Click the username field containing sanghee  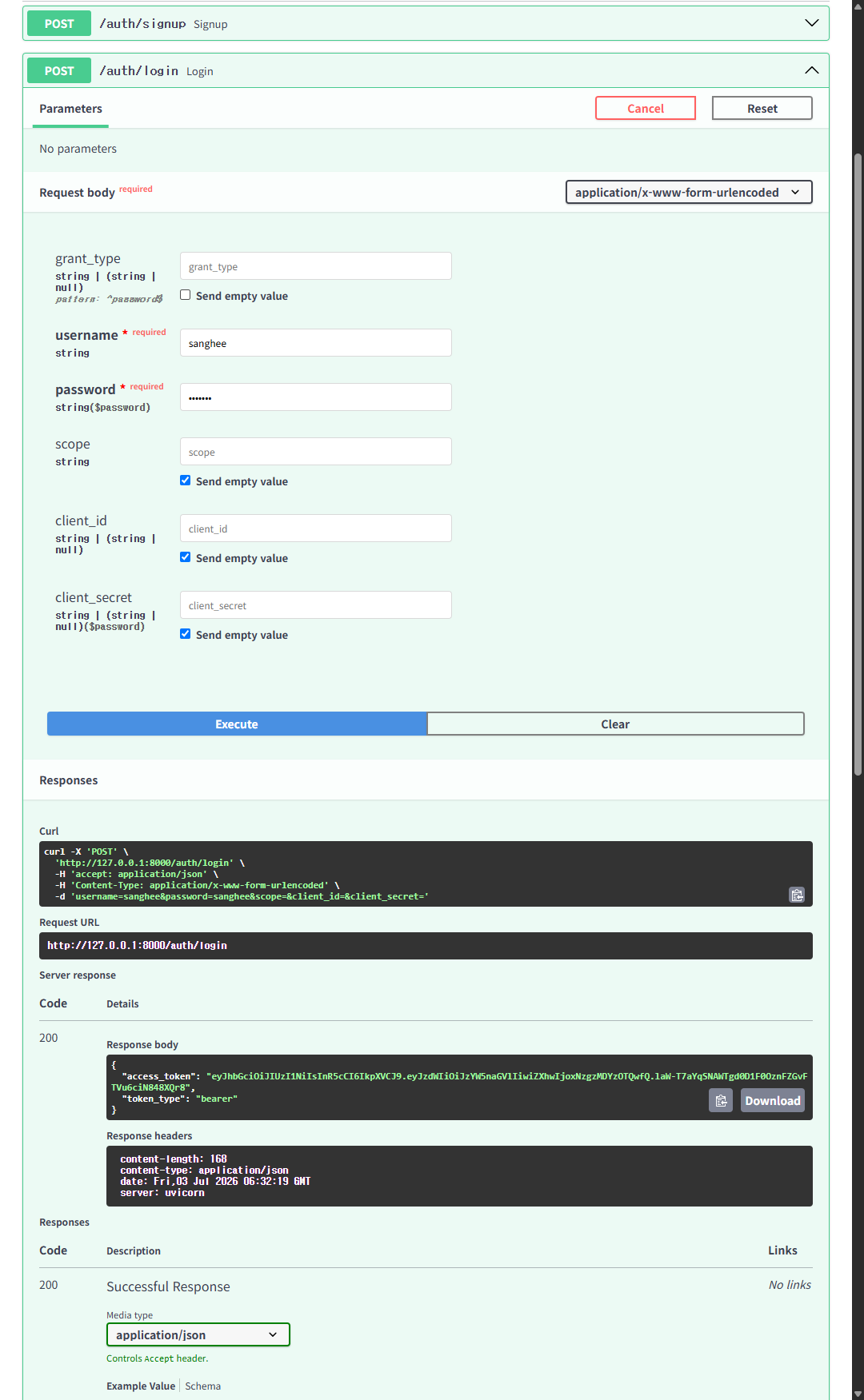316,343
